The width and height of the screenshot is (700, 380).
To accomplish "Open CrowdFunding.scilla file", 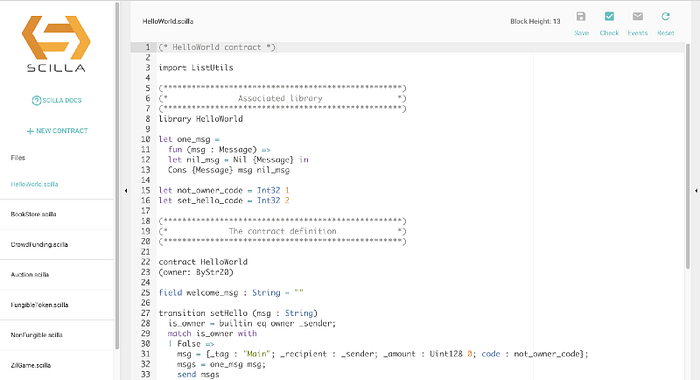I will click(x=39, y=244).
